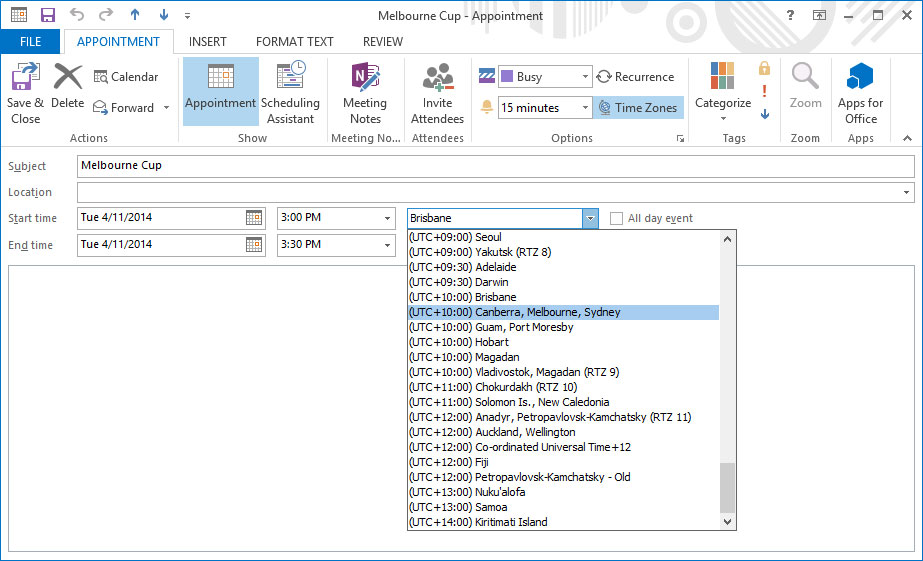Expand the Show As Busy dropdown
This screenshot has height=561, width=923.
tap(585, 77)
